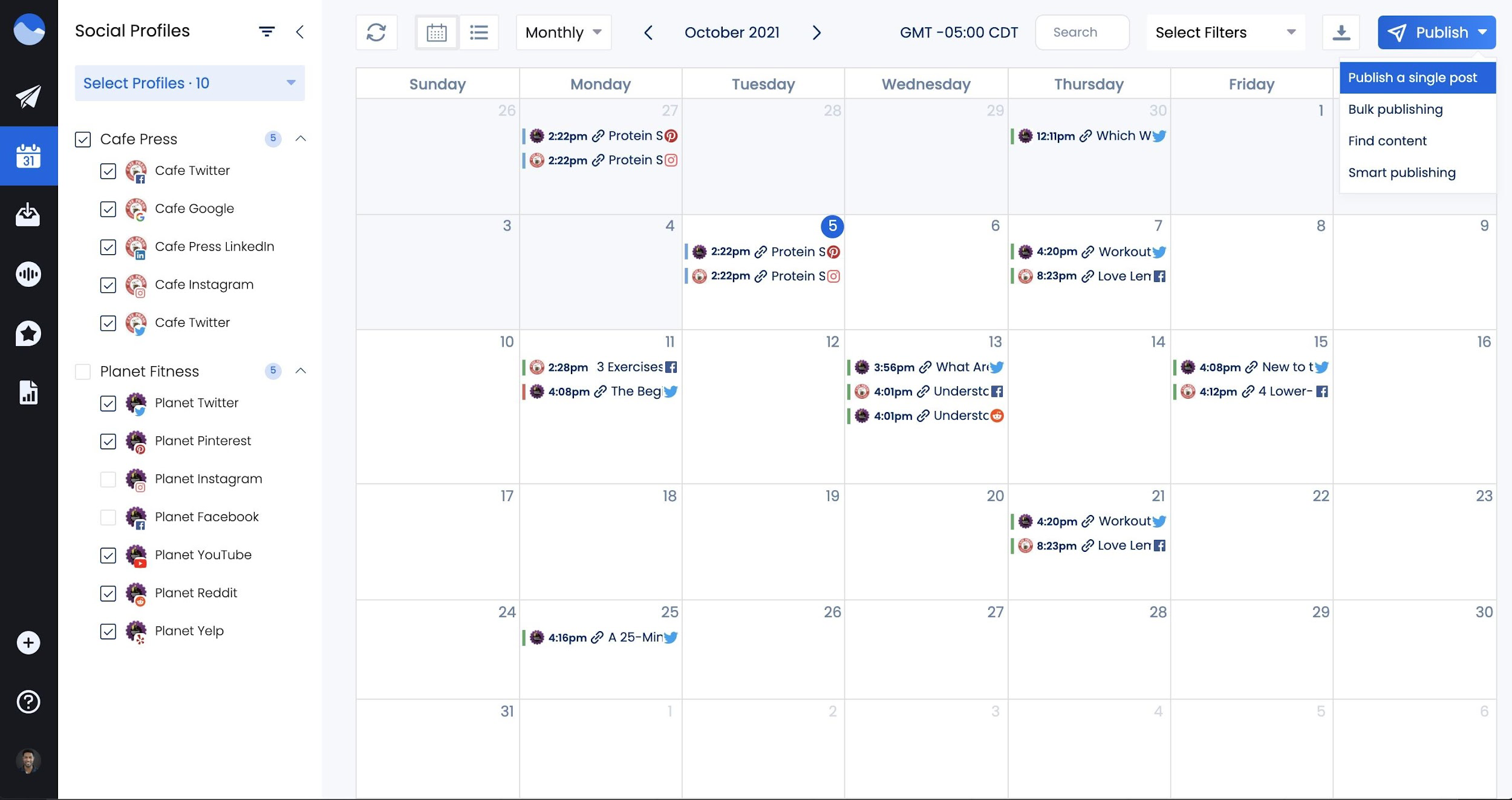Refresh the calendar view
1512x800 pixels.
(x=376, y=32)
